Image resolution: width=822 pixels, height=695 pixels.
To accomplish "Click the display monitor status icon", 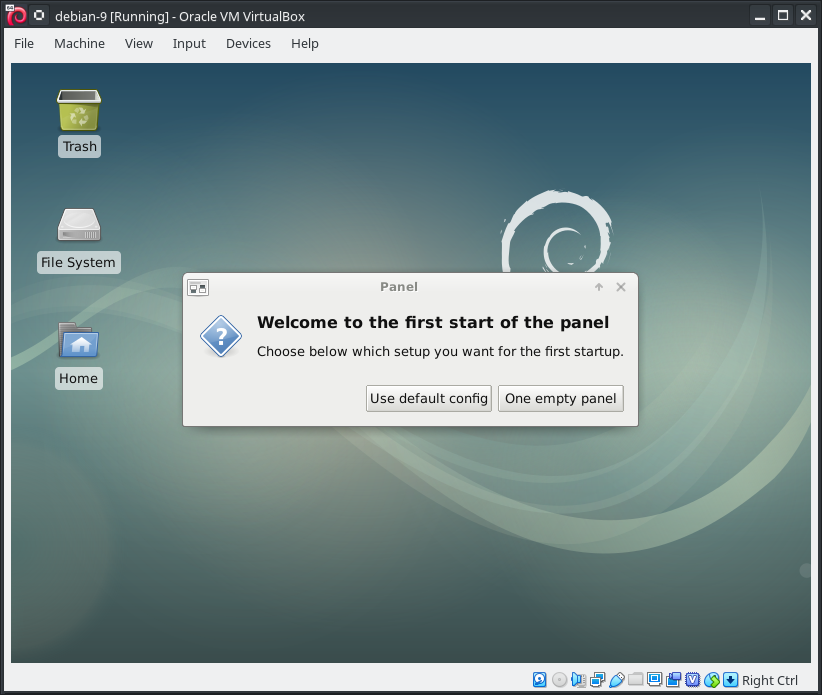I will point(654,680).
